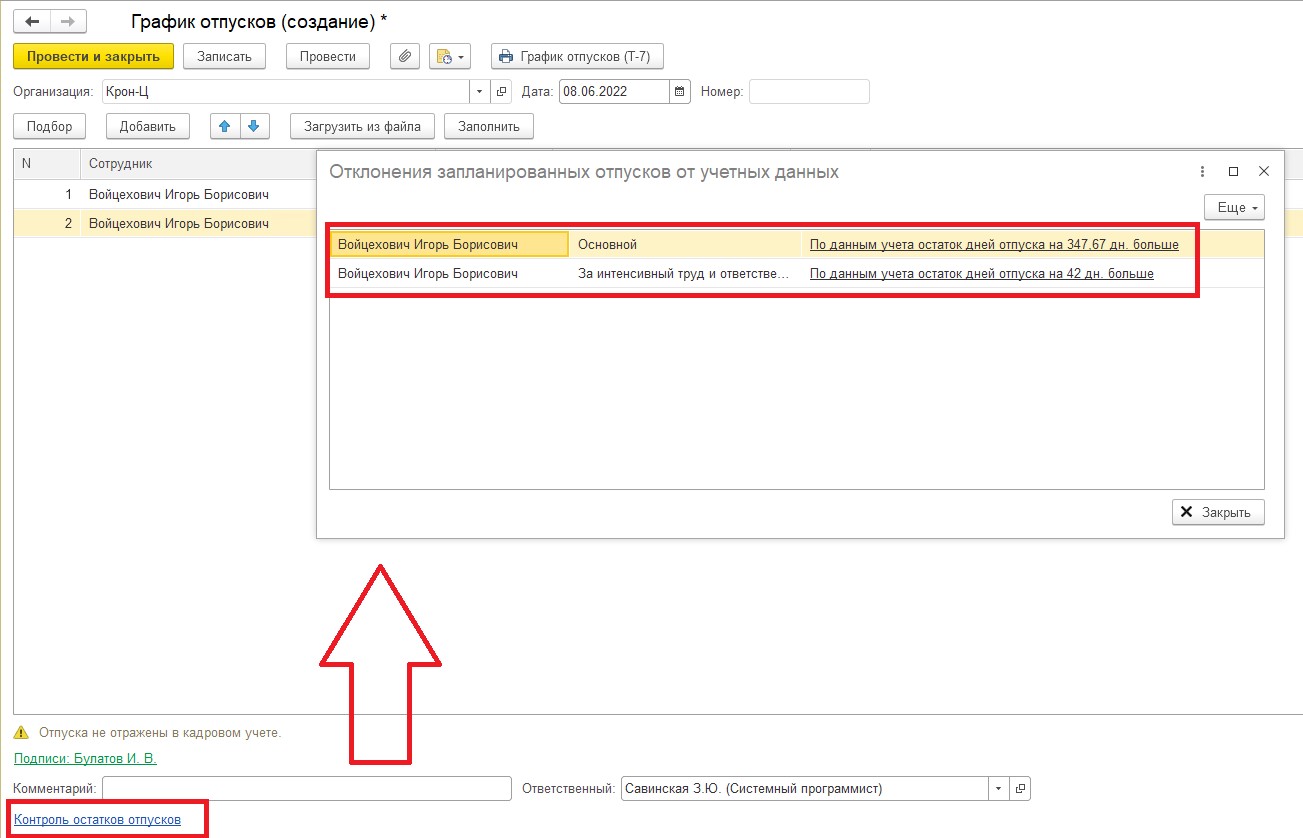Open Подписи: Булатов И. В. link

(x=85, y=758)
